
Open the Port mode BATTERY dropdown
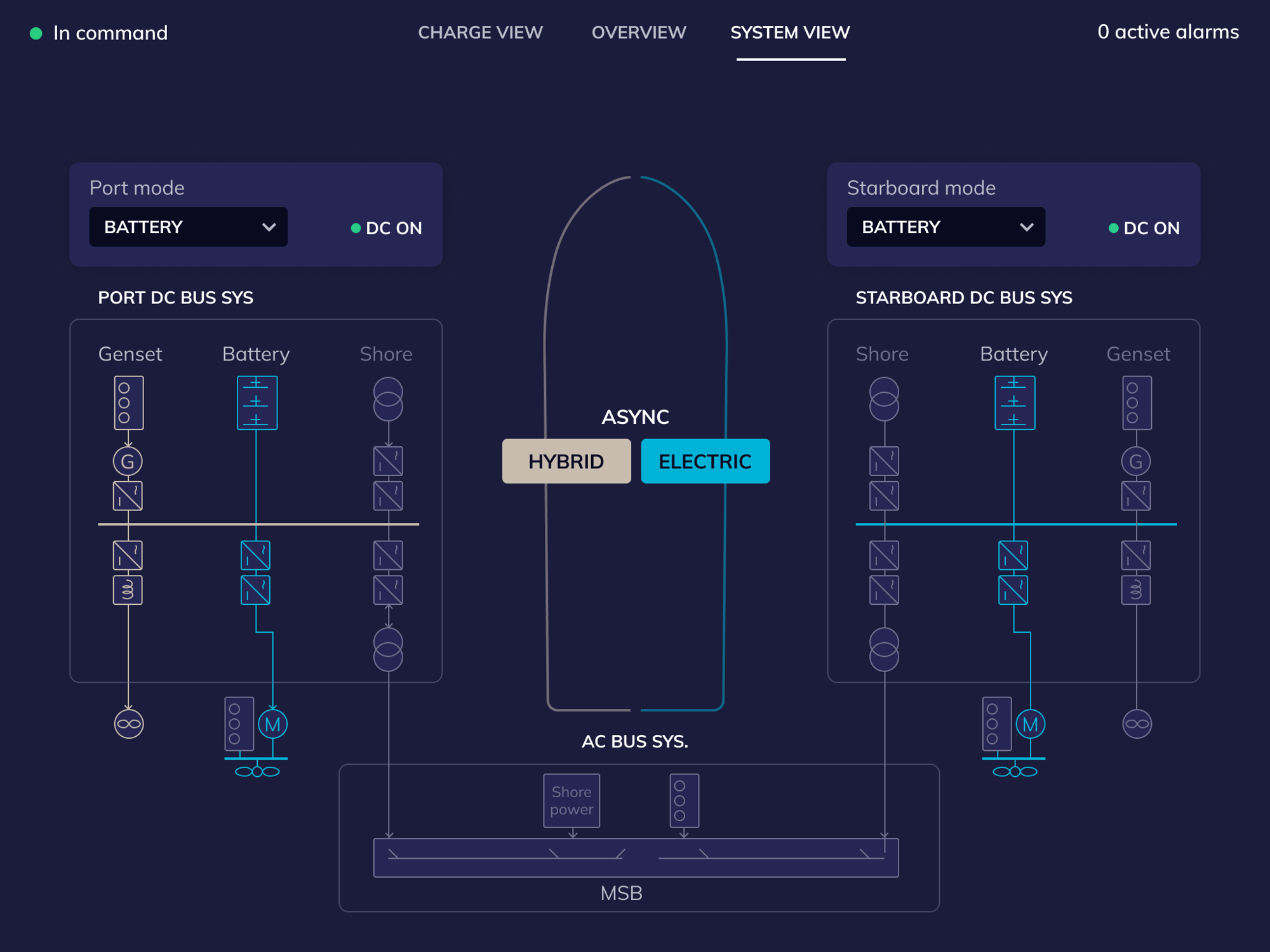coord(188,227)
